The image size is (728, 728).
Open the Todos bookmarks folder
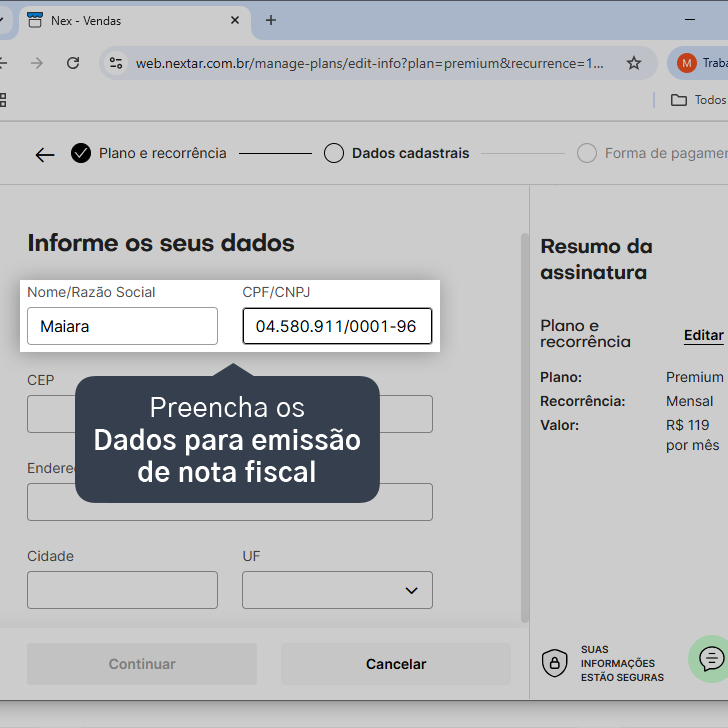pos(698,100)
